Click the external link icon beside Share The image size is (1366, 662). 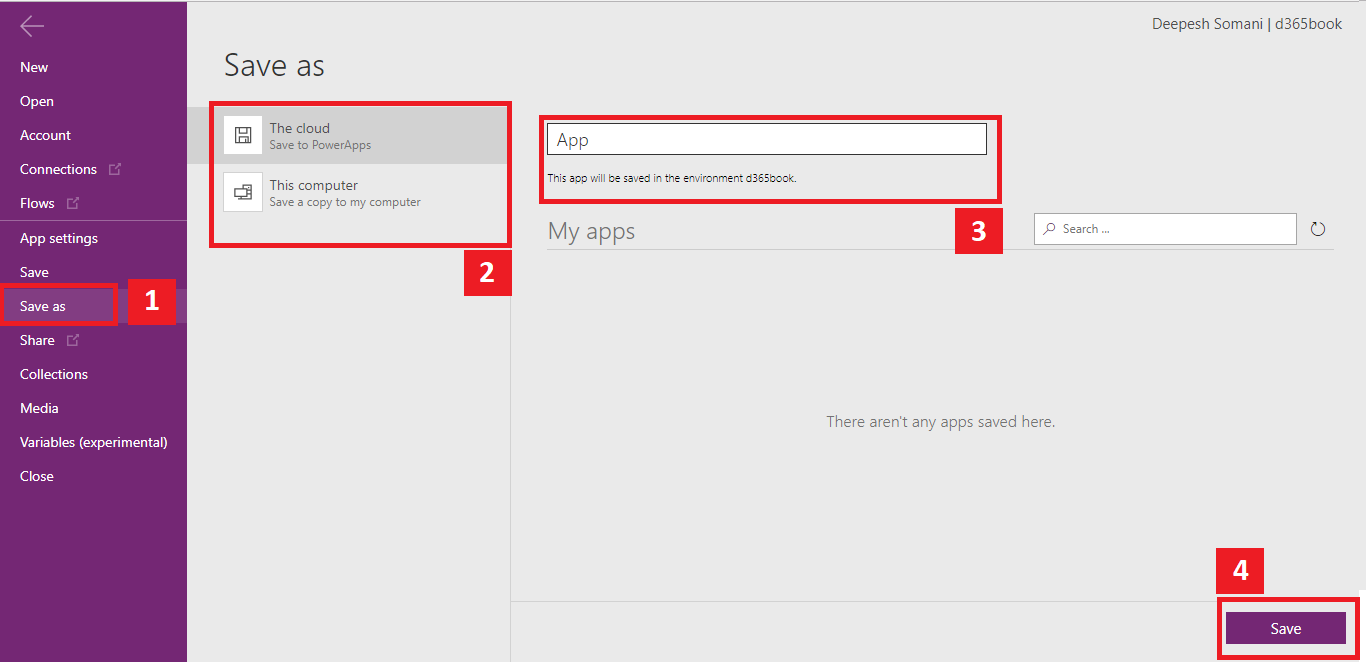click(72, 340)
